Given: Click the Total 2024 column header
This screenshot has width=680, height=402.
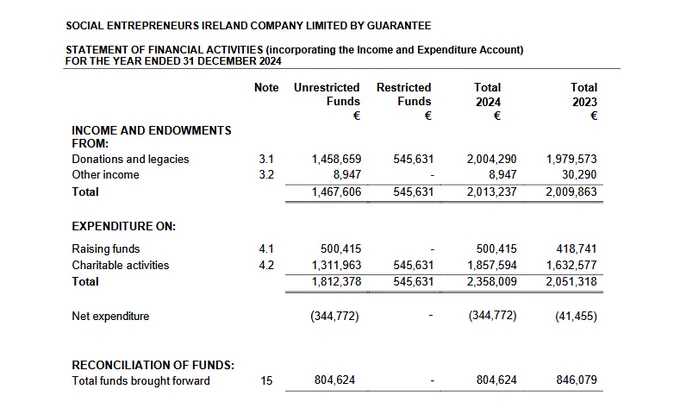Looking at the screenshot, I should pos(488,95).
